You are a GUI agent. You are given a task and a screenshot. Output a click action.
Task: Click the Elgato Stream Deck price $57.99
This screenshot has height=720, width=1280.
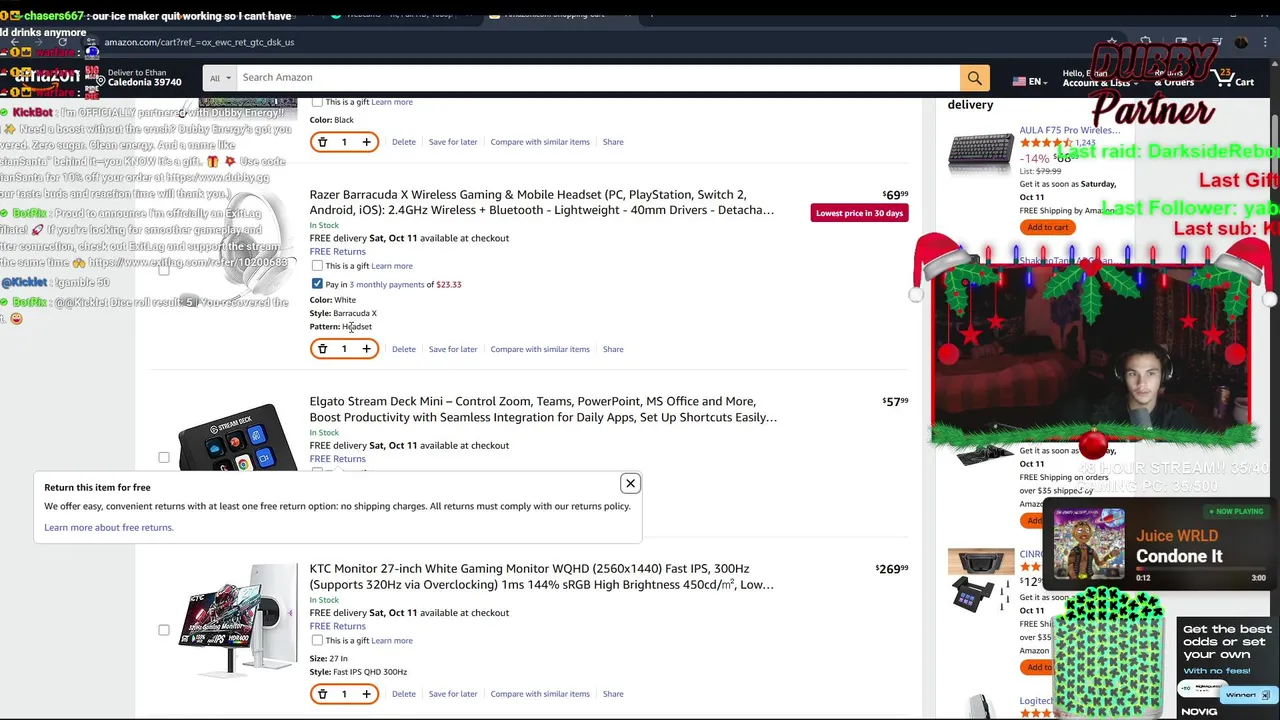895,402
